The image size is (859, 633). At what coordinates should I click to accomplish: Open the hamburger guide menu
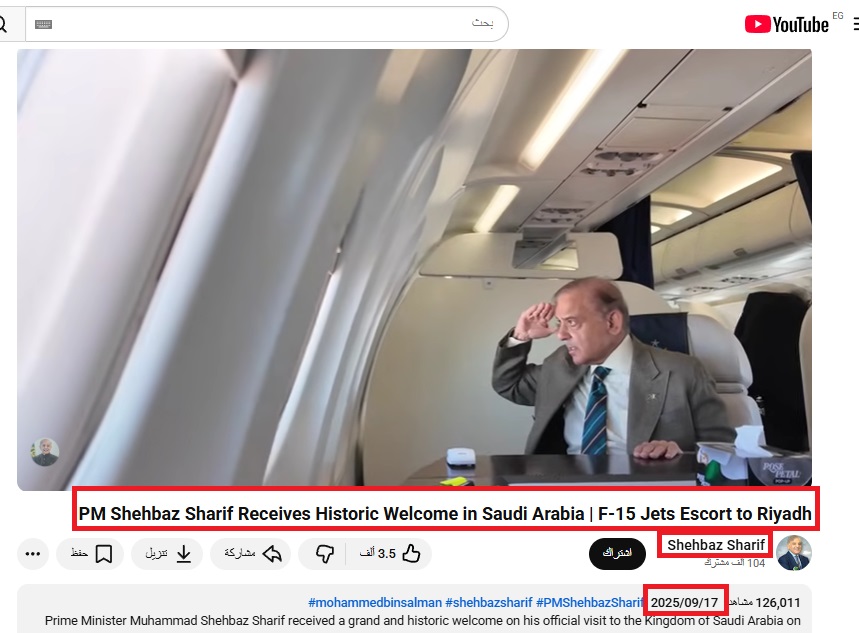(x=856, y=24)
